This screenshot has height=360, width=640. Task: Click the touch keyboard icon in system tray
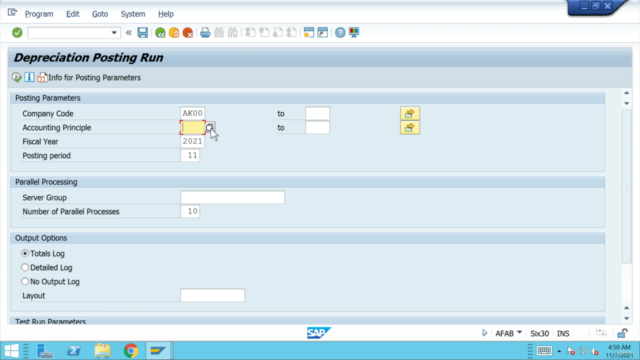click(x=544, y=351)
